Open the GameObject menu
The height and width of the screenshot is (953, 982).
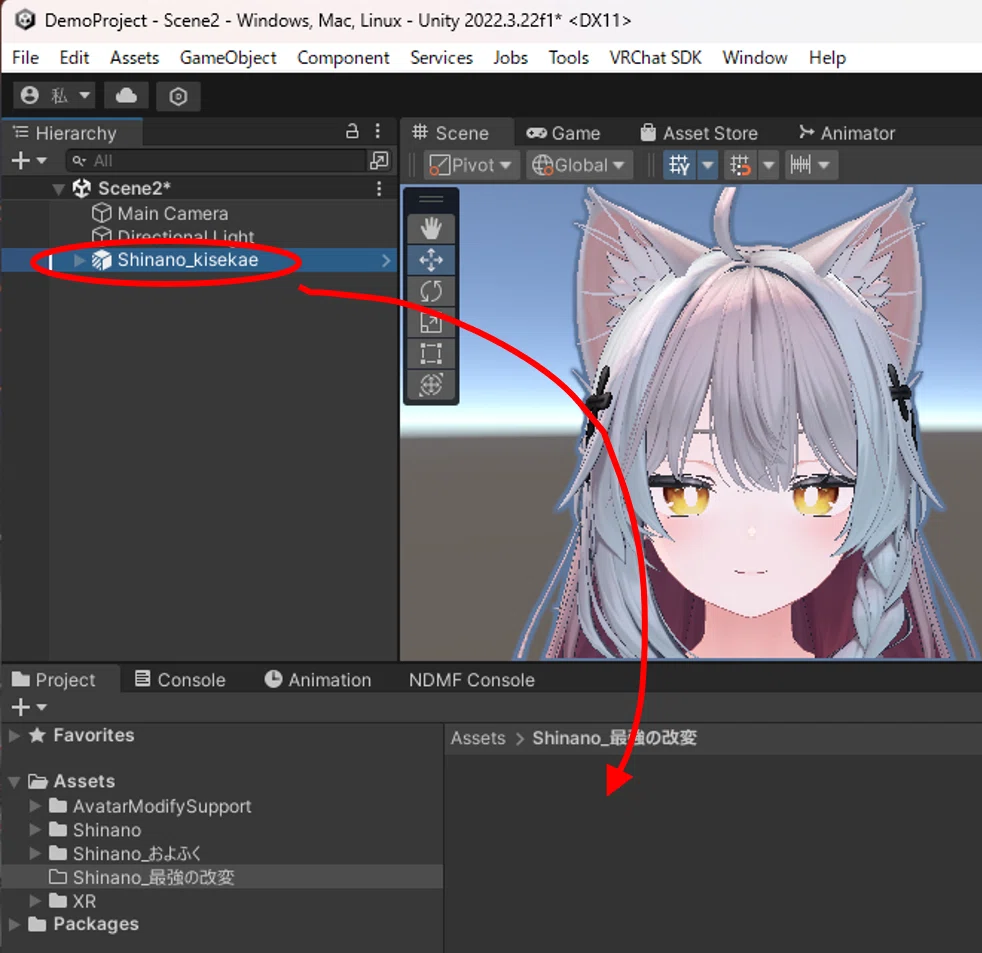point(228,58)
